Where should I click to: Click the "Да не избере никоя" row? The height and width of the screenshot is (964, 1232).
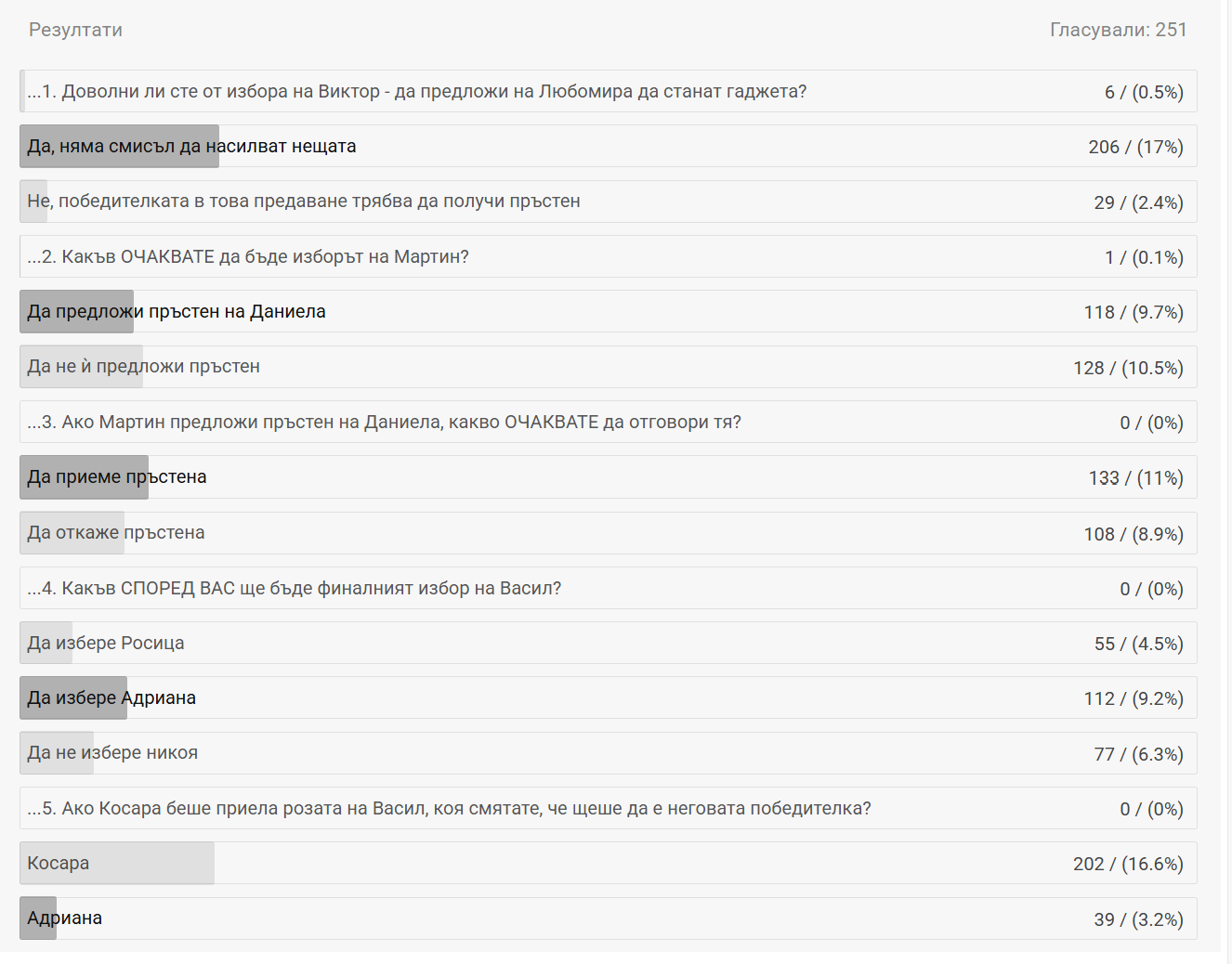pyautogui.click(x=112, y=753)
